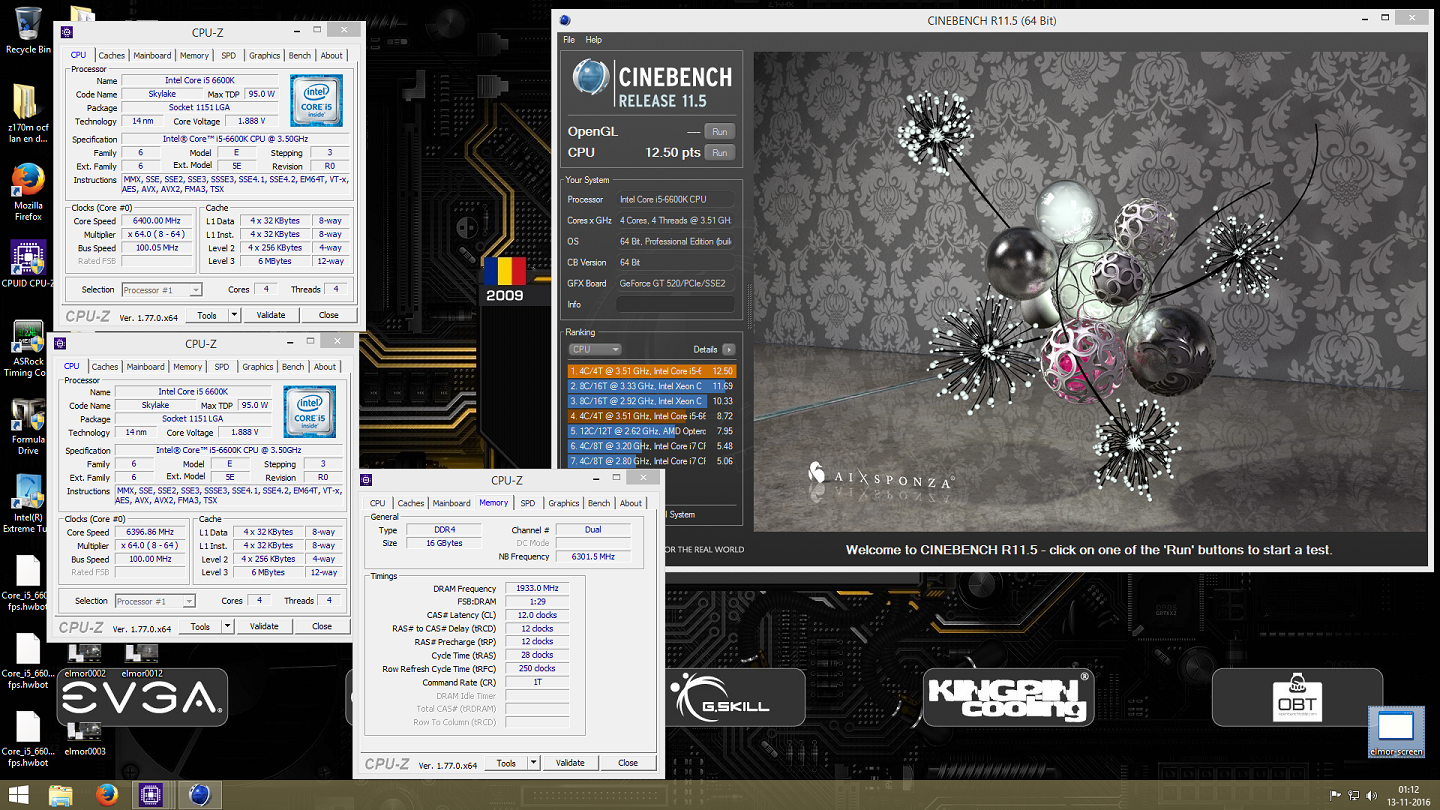The width and height of the screenshot is (1440, 810).
Task: Click the Cinebench taskbar icon
Action: [x=199, y=795]
